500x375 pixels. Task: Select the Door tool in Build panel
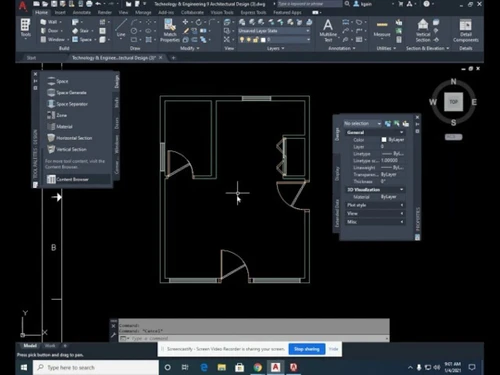tap(49, 31)
